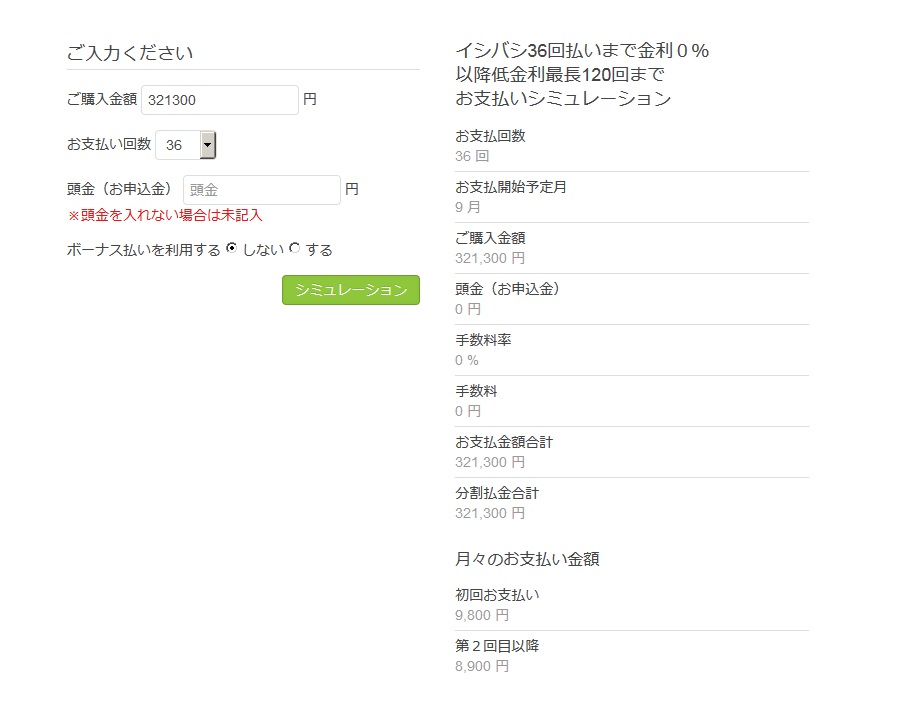Click the イシバシ36回払いまで金利0% heading
The image size is (911, 713).
tap(582, 51)
